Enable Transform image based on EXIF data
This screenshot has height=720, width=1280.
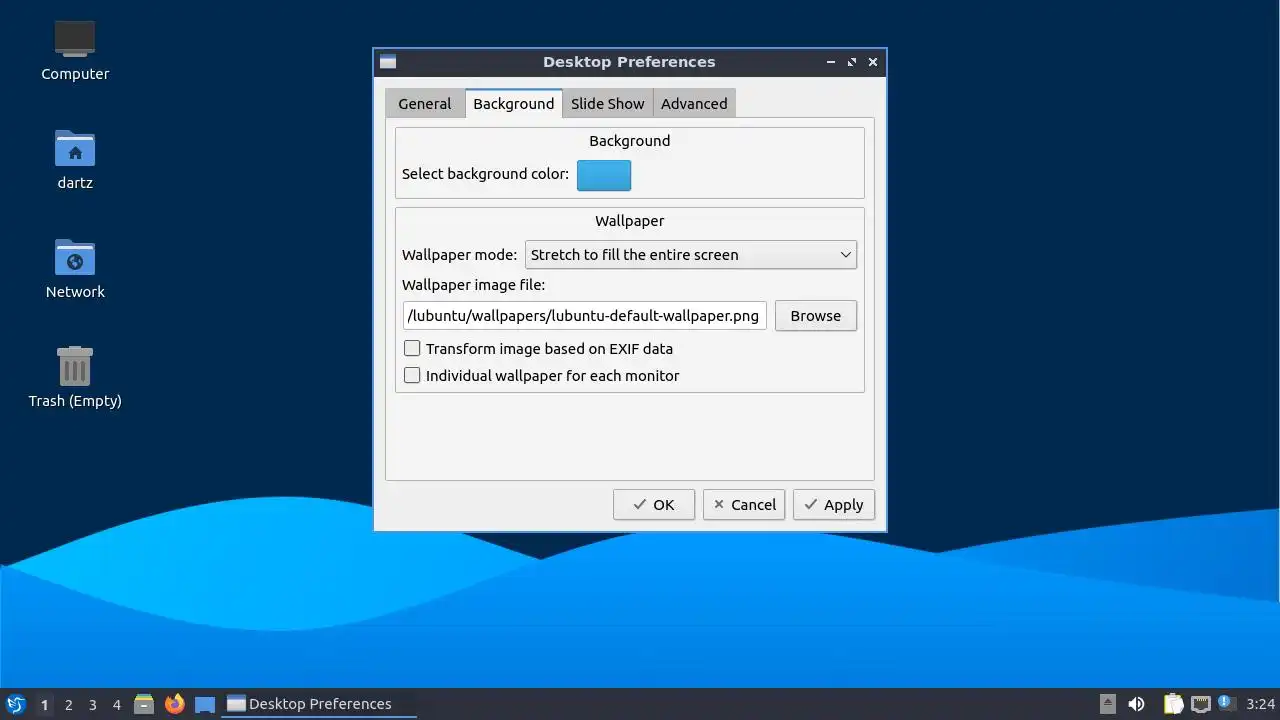[x=412, y=348]
